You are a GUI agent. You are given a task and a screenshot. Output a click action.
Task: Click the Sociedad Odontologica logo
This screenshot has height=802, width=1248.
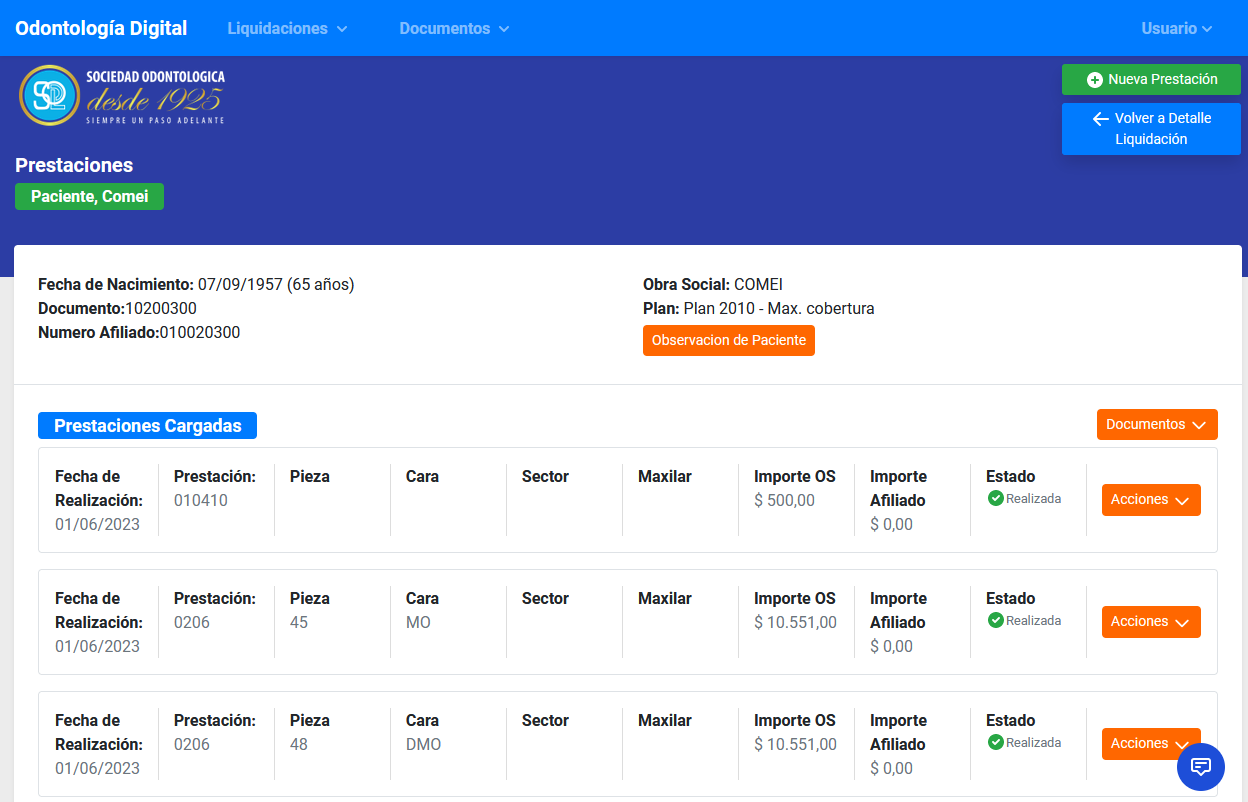coord(121,95)
